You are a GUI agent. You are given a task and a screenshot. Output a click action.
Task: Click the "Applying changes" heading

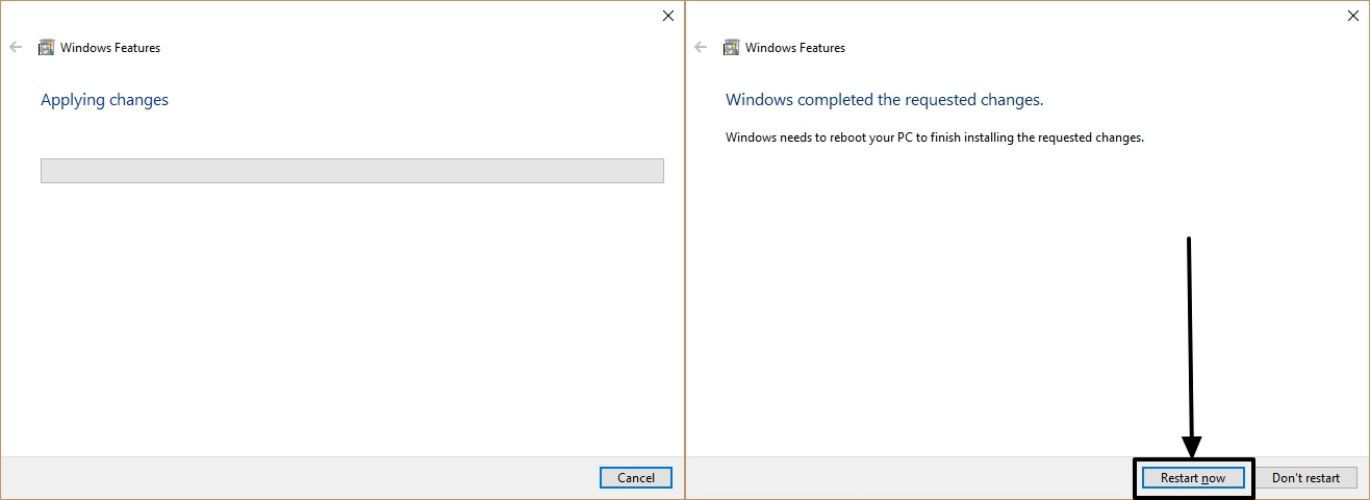coord(104,100)
